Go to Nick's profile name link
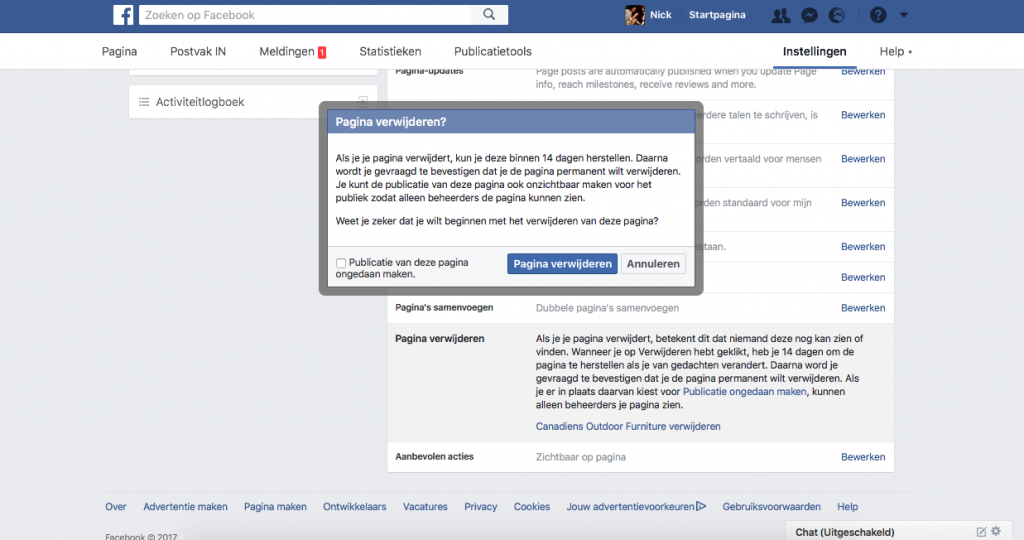This screenshot has height=540, width=1024. pyautogui.click(x=660, y=14)
